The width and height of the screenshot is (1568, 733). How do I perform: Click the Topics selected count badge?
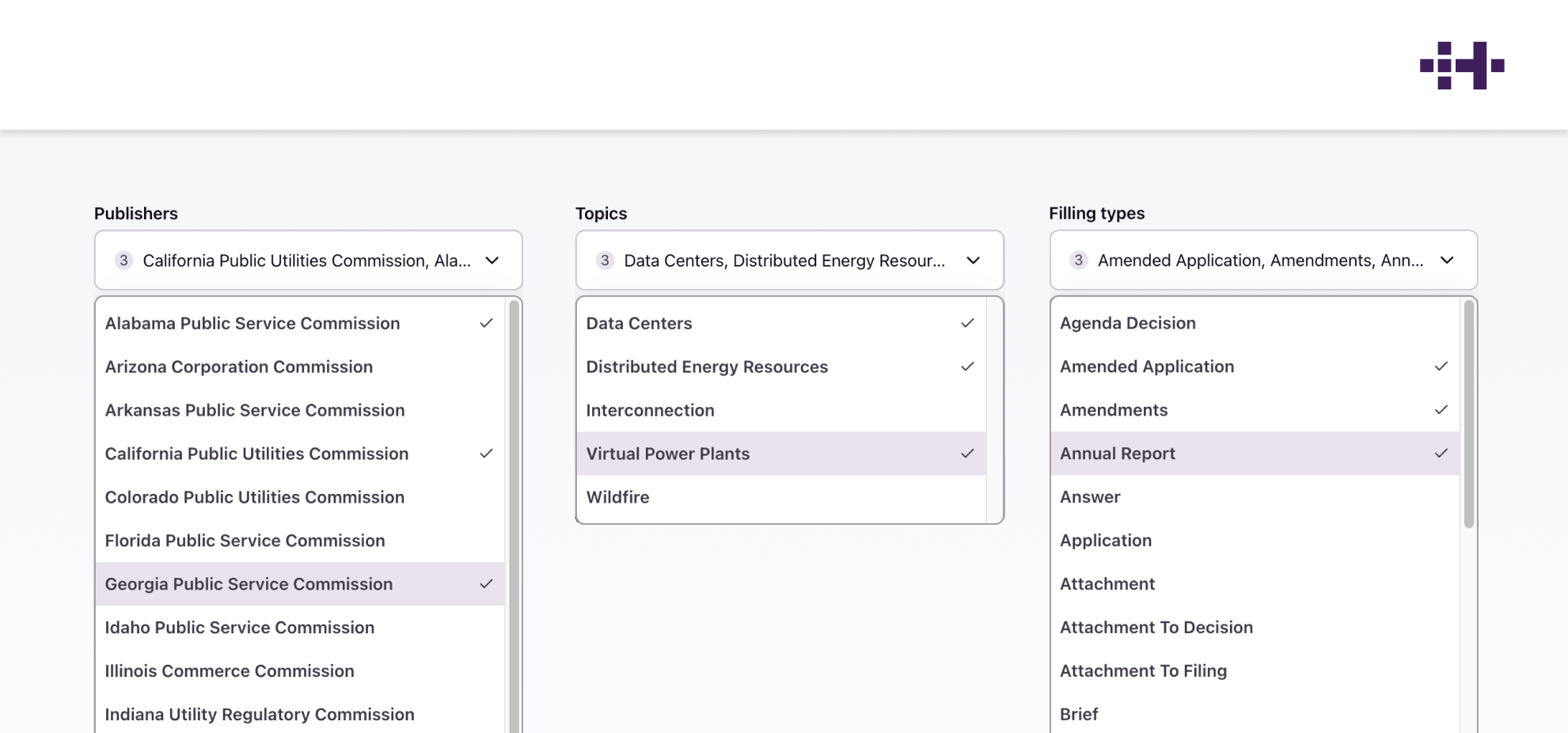[x=605, y=260]
